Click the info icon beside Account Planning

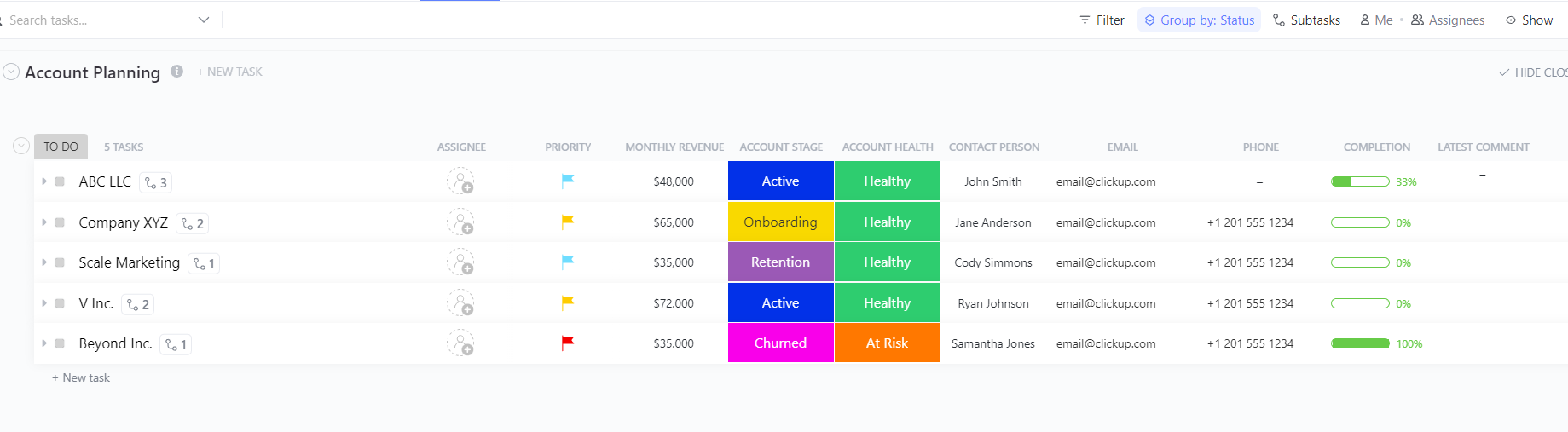tap(176, 72)
